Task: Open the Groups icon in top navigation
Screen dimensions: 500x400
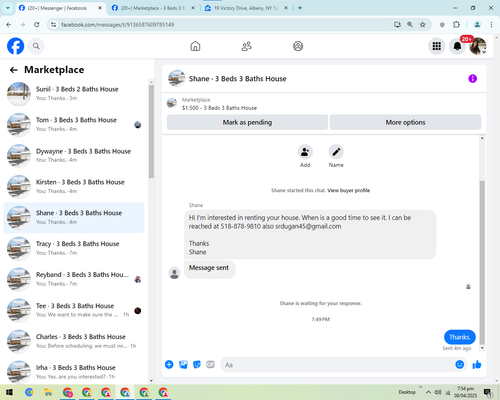Action: click(298, 46)
